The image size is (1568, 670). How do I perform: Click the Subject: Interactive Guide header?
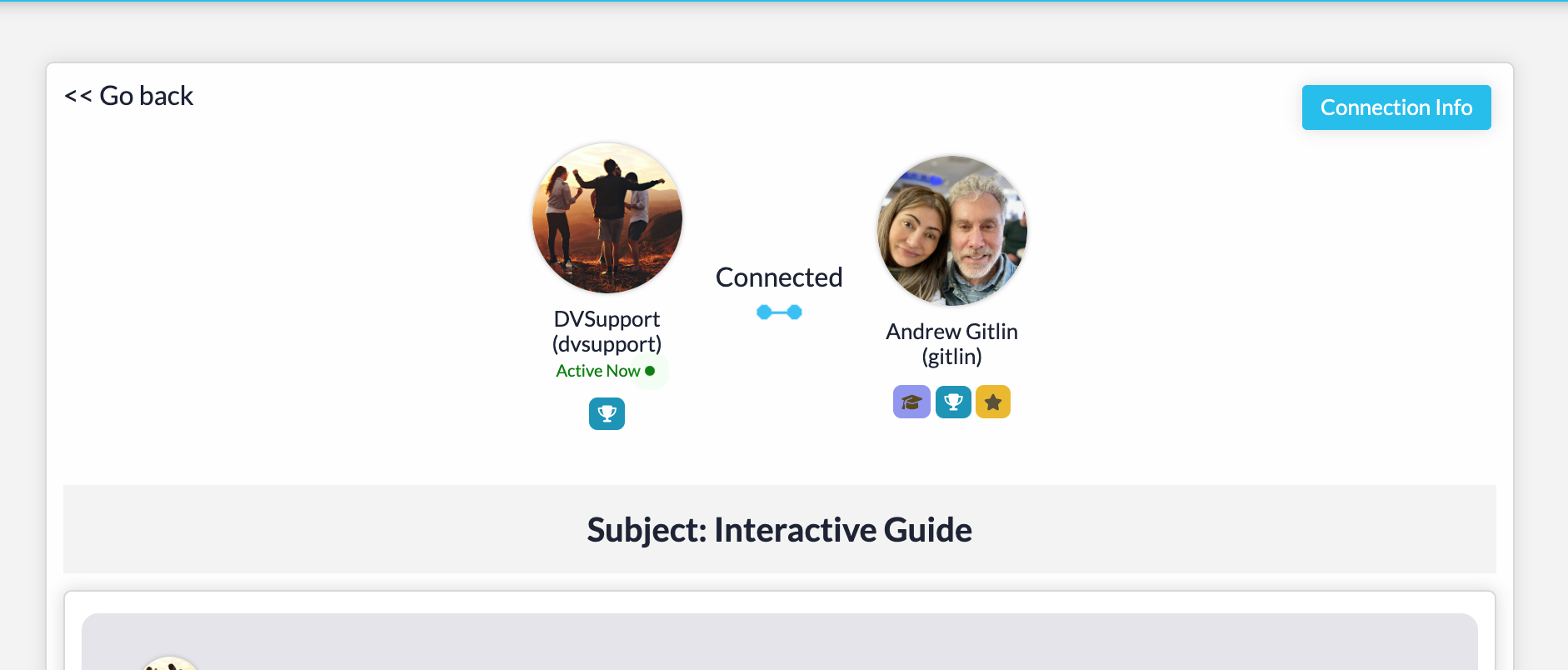(779, 530)
